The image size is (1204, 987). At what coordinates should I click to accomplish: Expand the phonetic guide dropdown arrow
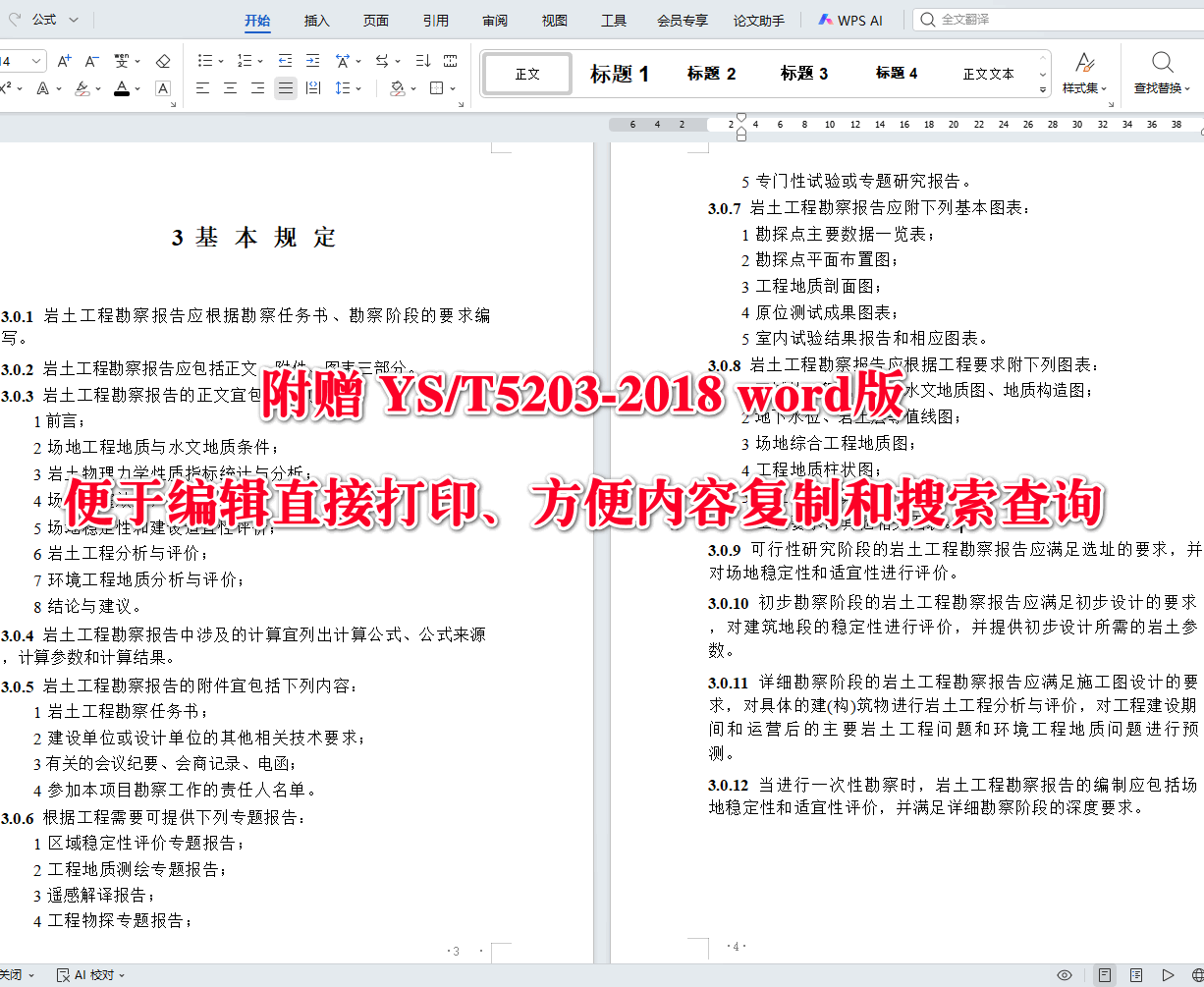137,62
